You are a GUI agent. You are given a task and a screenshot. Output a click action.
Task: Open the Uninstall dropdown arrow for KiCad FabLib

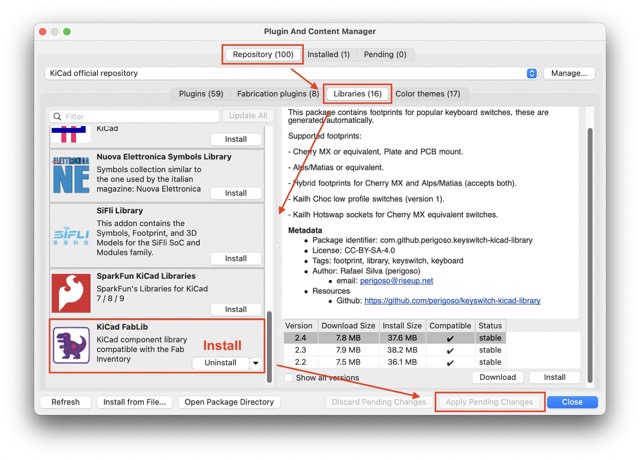256,362
